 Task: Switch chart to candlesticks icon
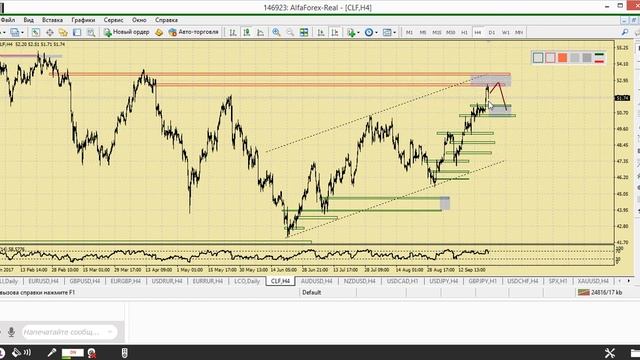click(247, 32)
